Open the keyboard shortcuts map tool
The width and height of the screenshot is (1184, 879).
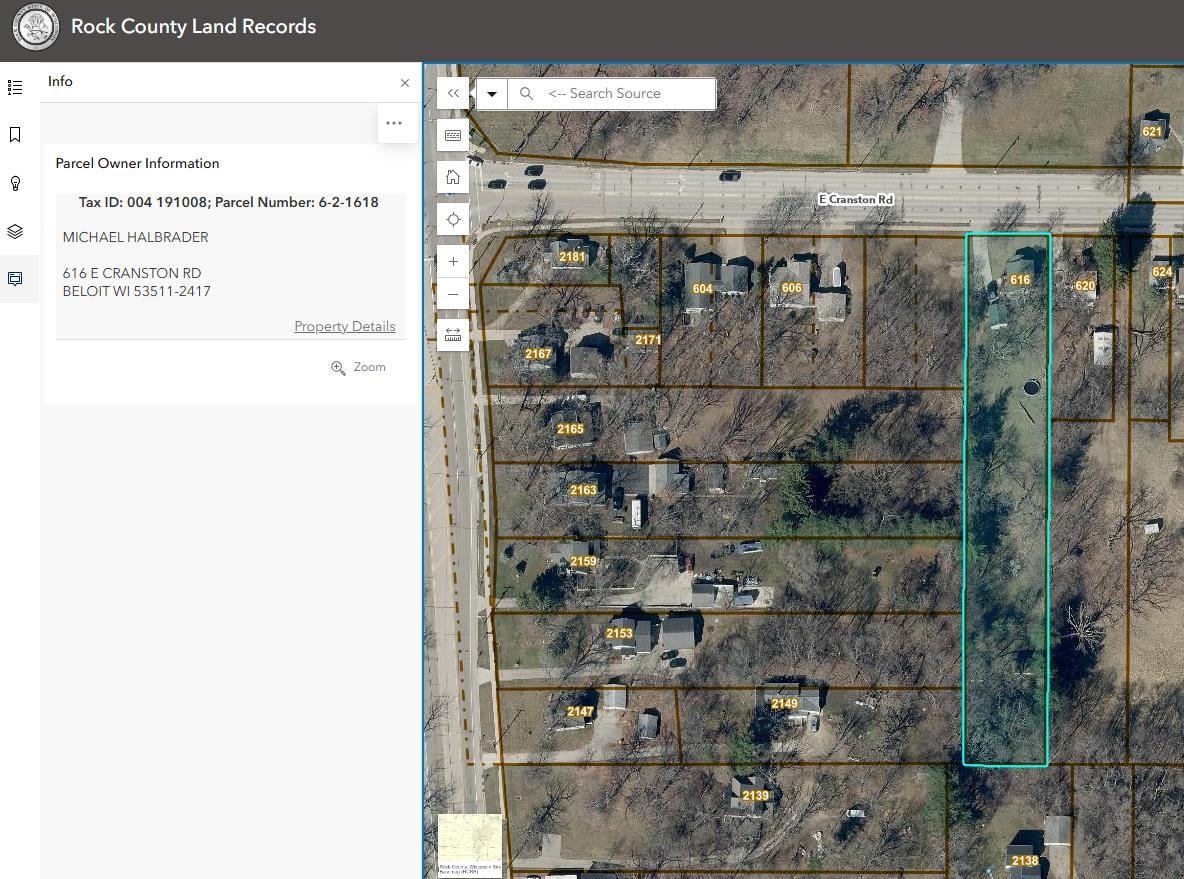[x=453, y=136]
